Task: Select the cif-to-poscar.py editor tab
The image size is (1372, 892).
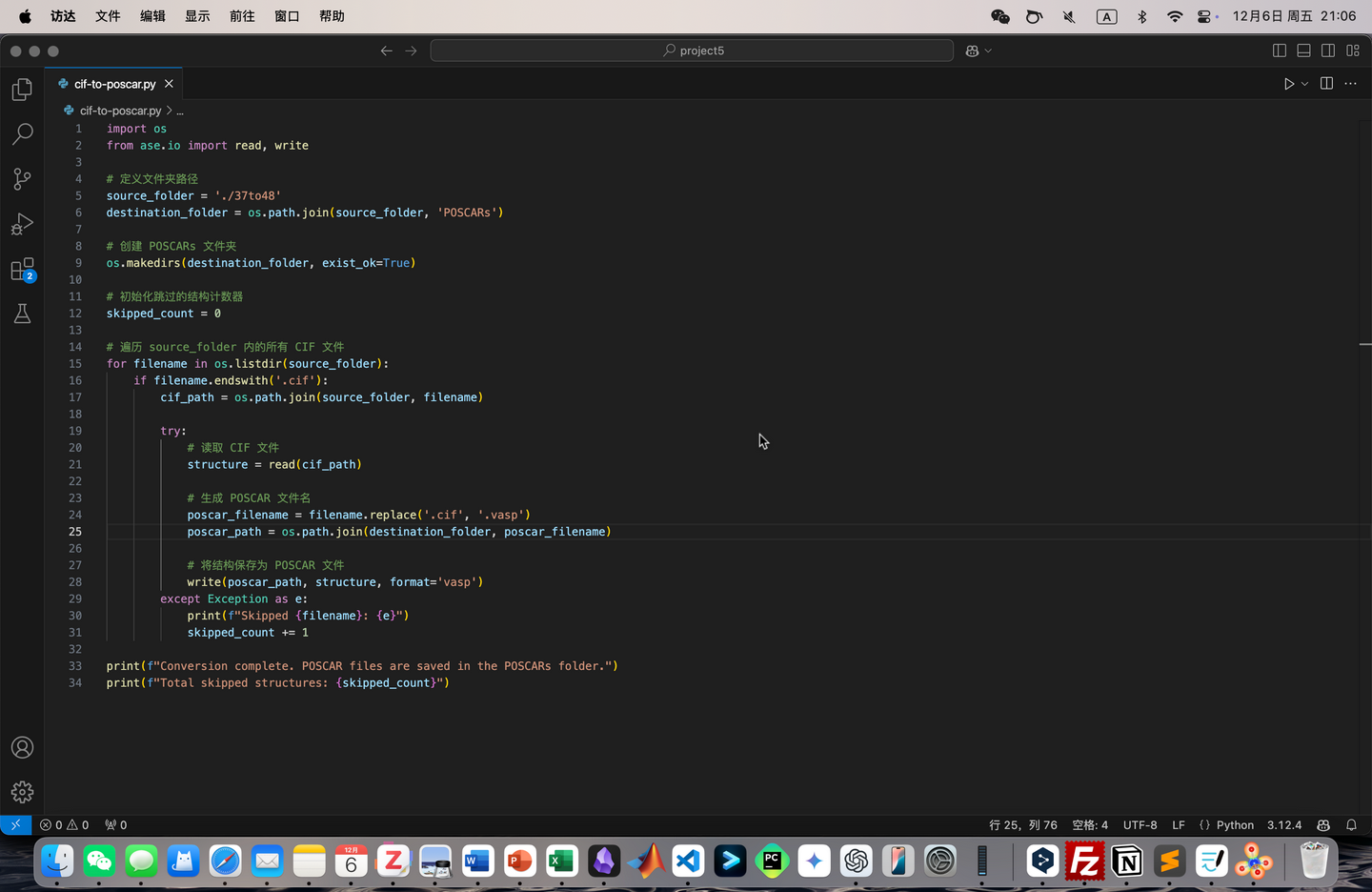Action: pyautogui.click(x=114, y=84)
